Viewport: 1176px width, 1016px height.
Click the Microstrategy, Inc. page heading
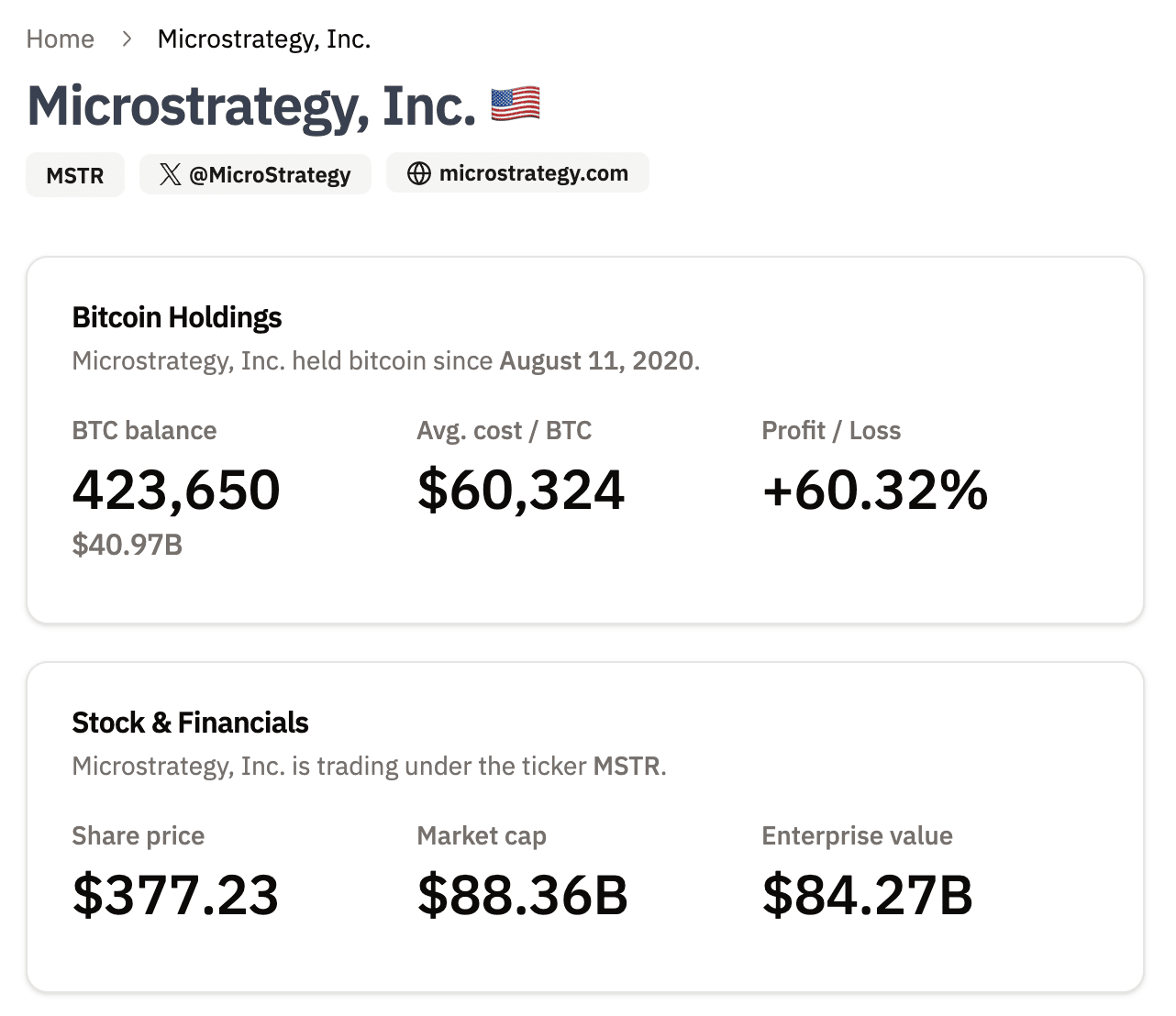pyautogui.click(x=251, y=106)
